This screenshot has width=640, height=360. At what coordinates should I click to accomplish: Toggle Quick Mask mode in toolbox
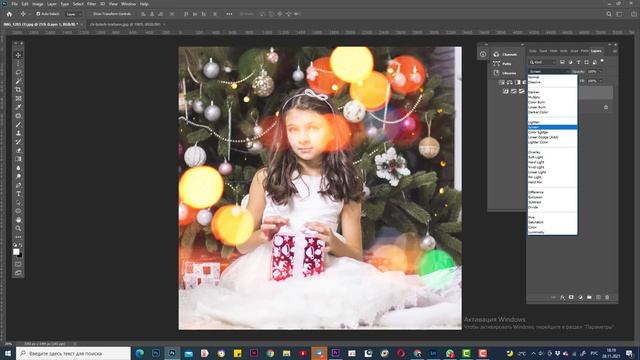(x=18, y=264)
